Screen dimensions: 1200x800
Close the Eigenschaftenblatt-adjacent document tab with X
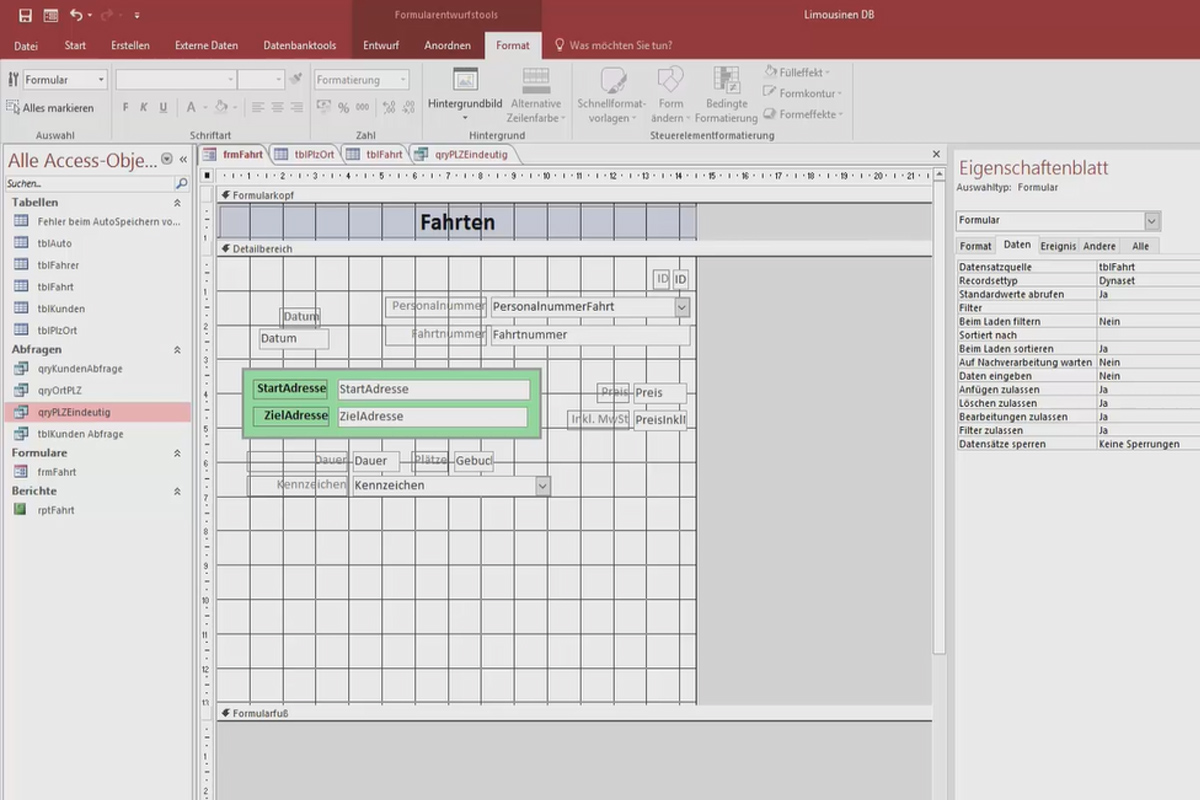point(936,154)
